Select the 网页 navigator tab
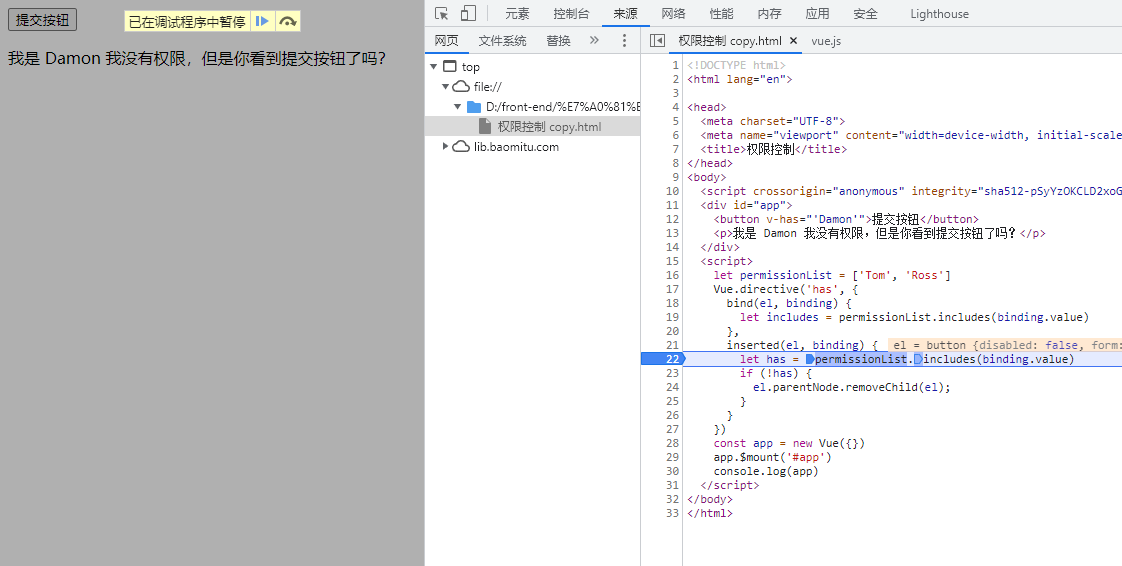This screenshot has width=1122, height=566. (x=447, y=41)
